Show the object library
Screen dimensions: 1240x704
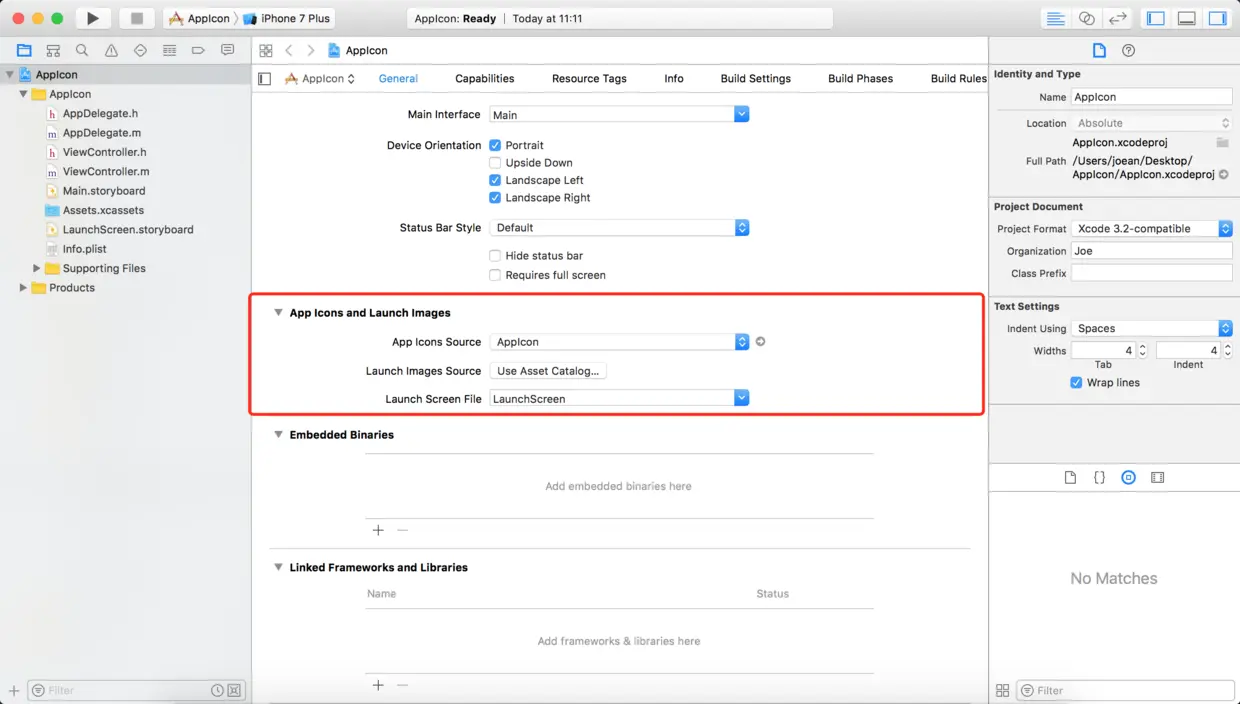[1128, 478]
